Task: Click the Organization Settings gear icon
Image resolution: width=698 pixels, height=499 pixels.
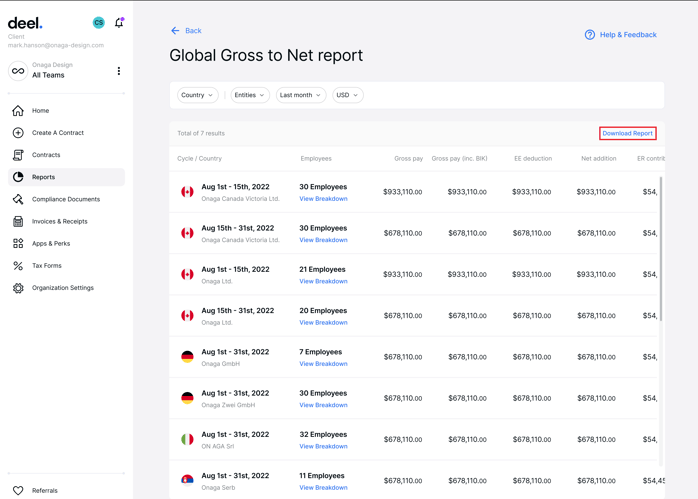Action: [x=18, y=288]
